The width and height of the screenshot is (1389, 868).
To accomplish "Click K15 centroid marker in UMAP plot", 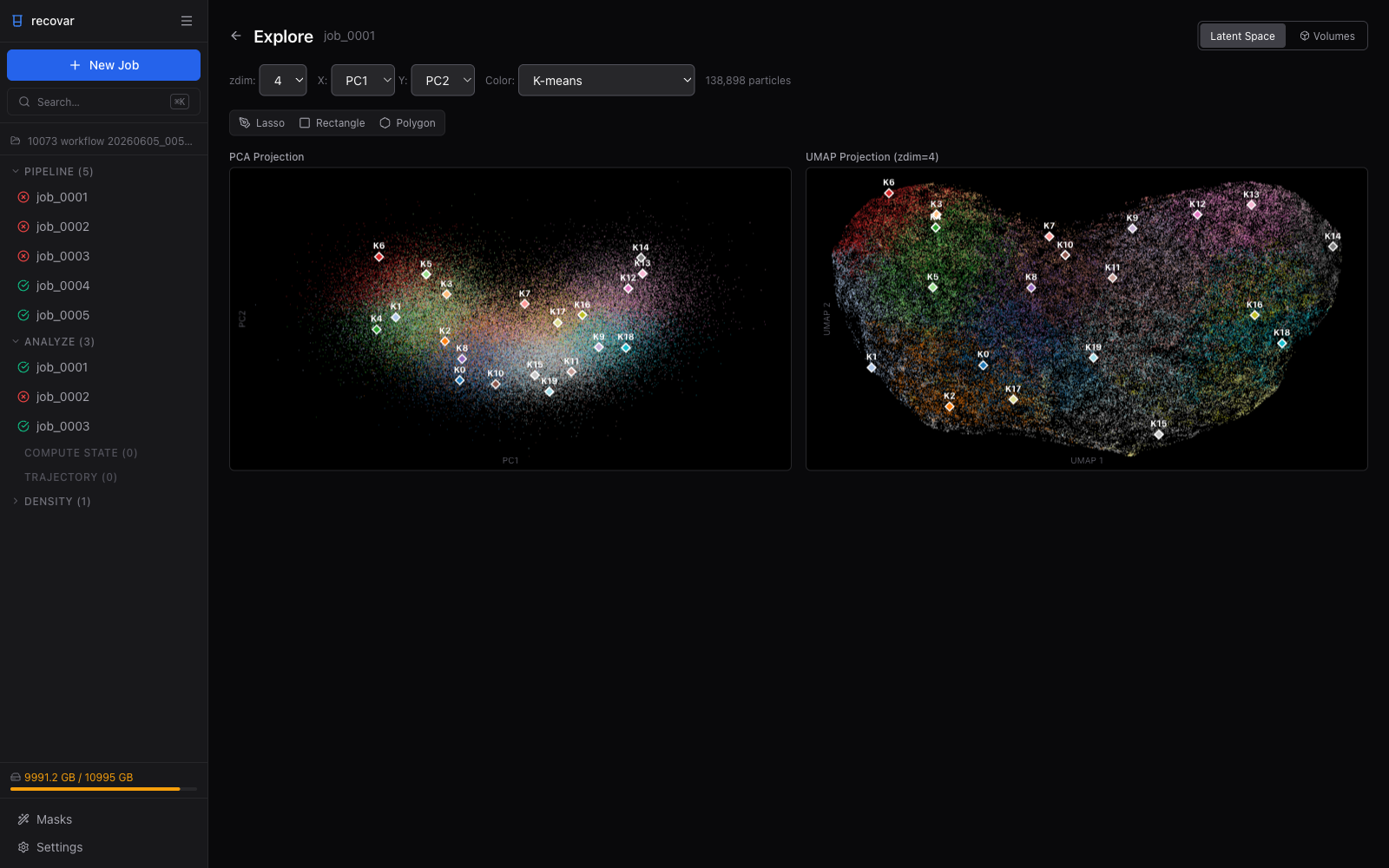I will [1159, 434].
